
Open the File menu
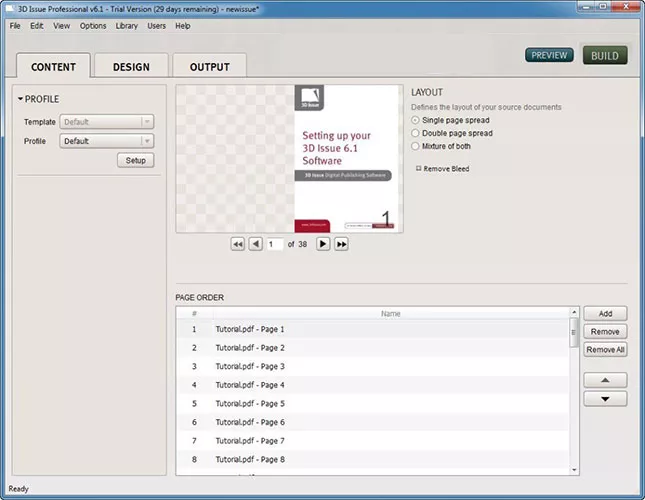click(15, 26)
